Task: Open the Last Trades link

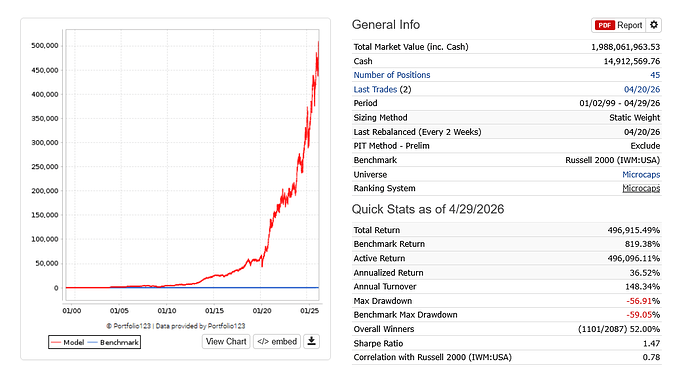Action: [375, 89]
